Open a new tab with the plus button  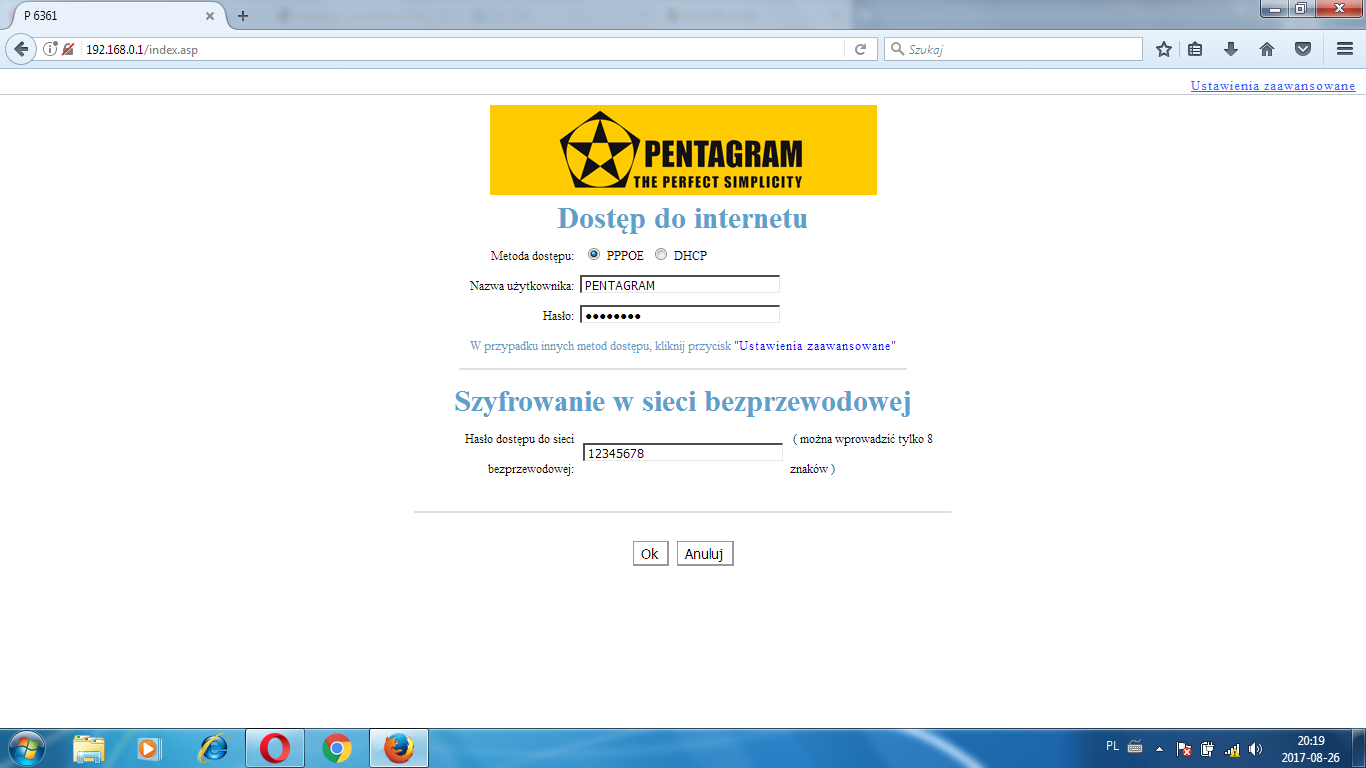(x=243, y=16)
